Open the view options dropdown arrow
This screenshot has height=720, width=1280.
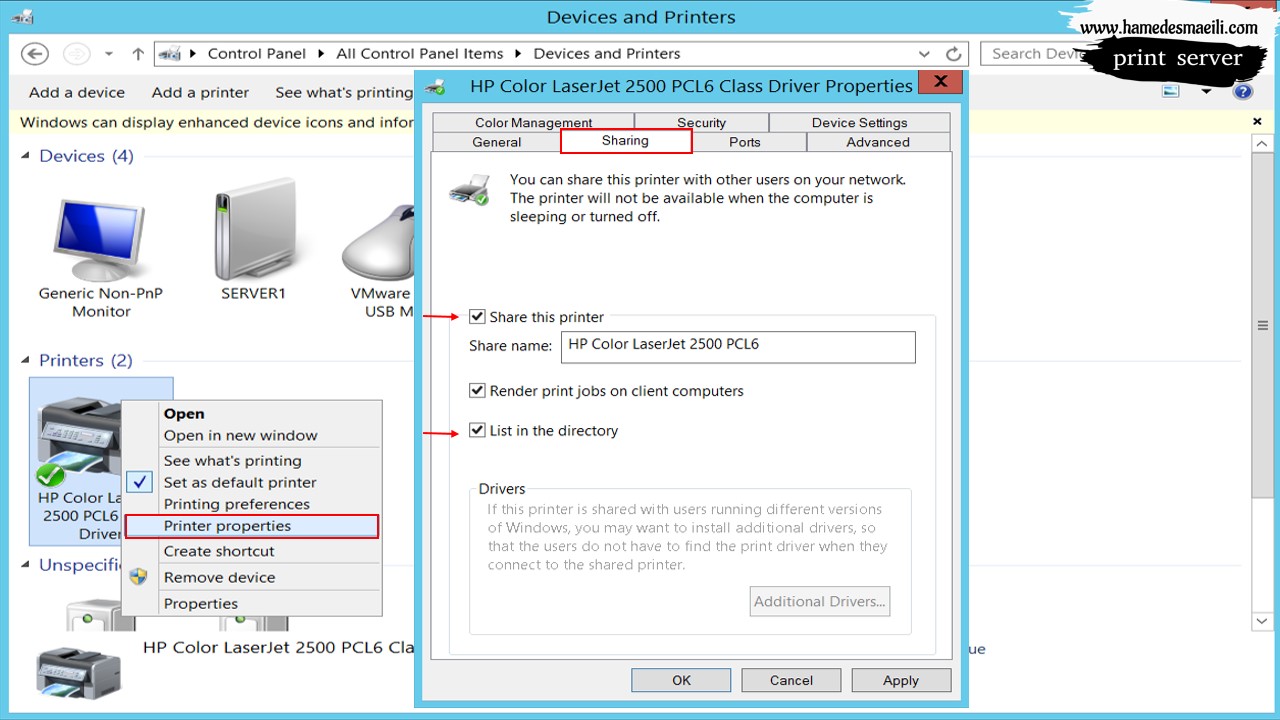(1206, 91)
